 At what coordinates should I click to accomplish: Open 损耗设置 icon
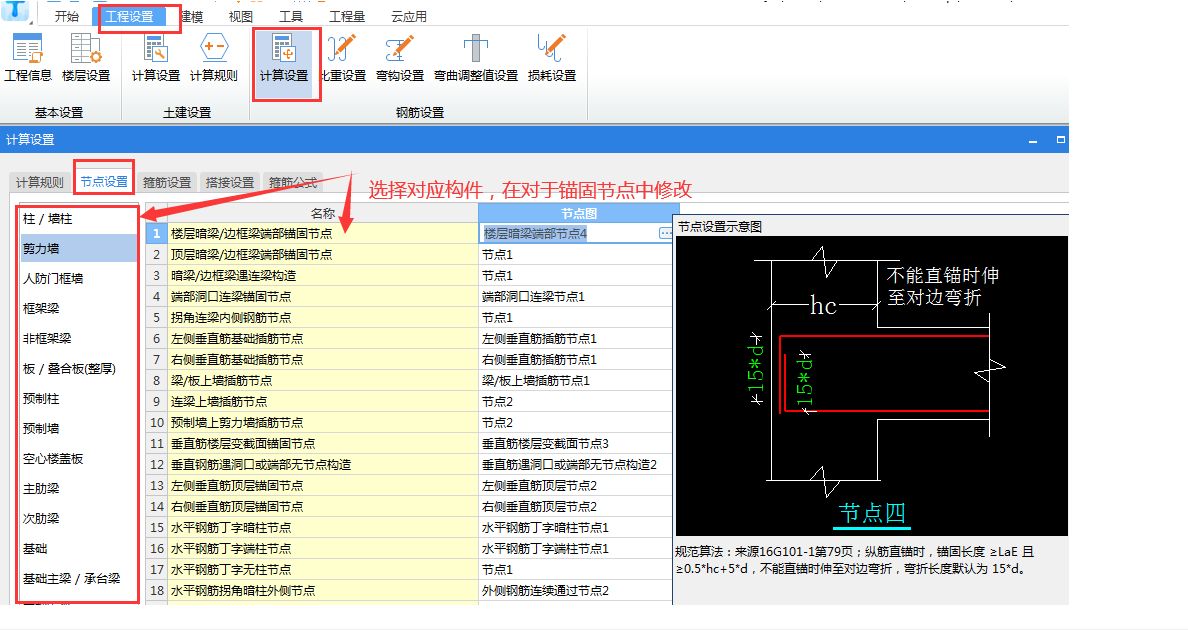point(552,58)
